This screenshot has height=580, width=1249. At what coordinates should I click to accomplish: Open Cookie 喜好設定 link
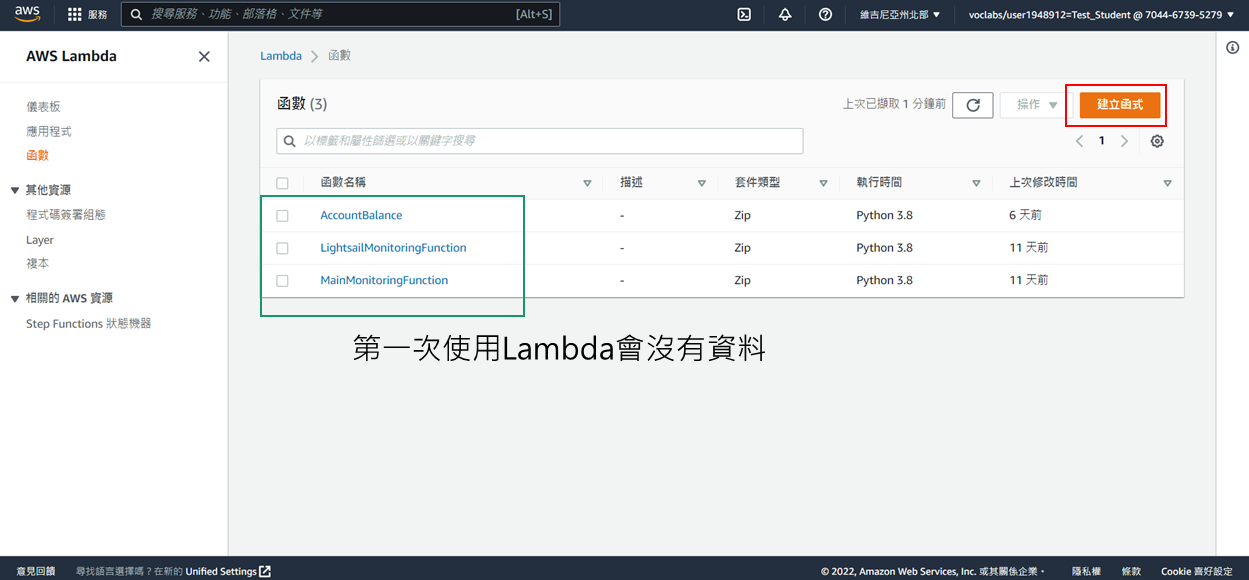(x=1197, y=571)
